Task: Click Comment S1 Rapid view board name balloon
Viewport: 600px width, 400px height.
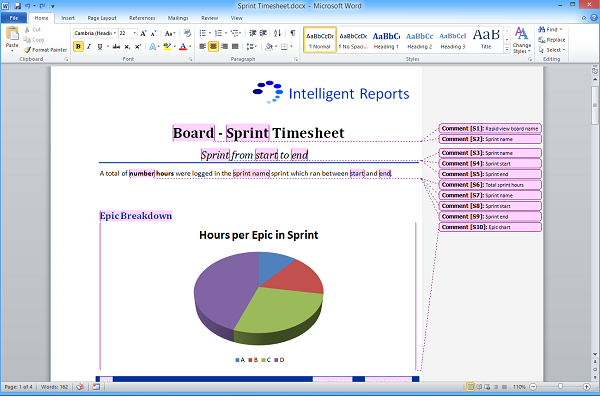Action: coord(490,129)
